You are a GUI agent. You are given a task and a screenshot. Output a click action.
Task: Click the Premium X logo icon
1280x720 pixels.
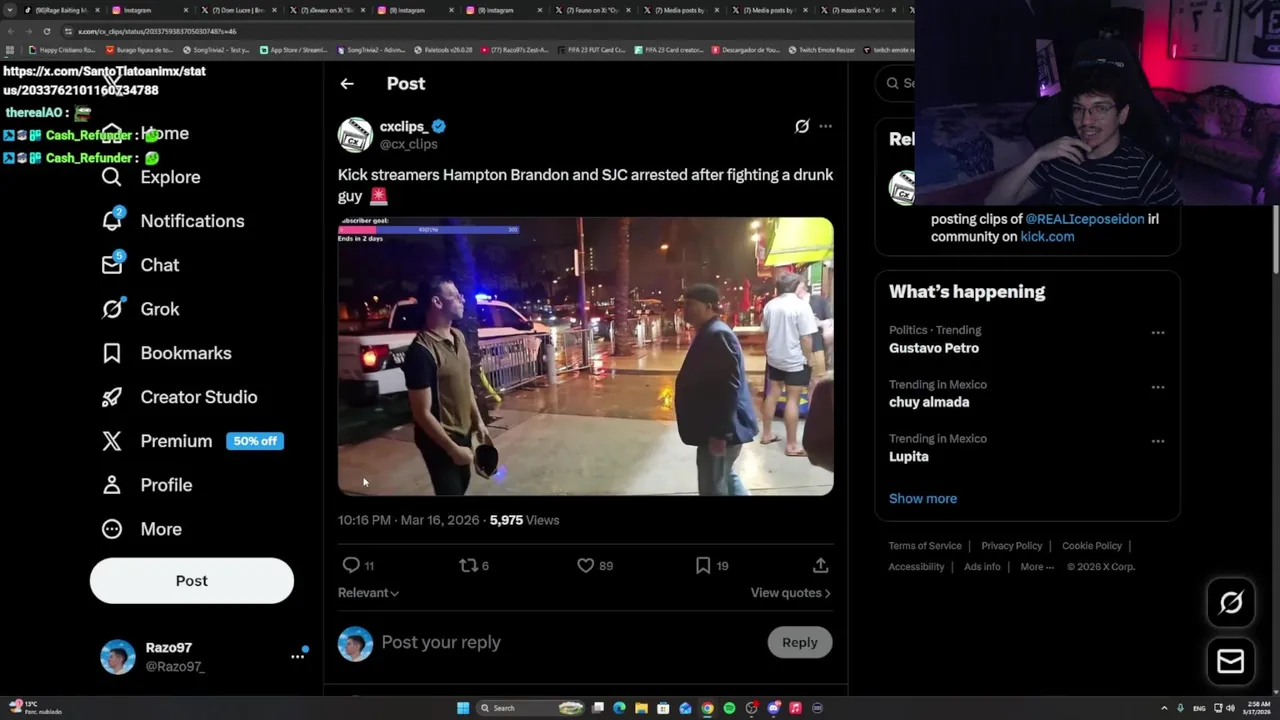coord(112,441)
